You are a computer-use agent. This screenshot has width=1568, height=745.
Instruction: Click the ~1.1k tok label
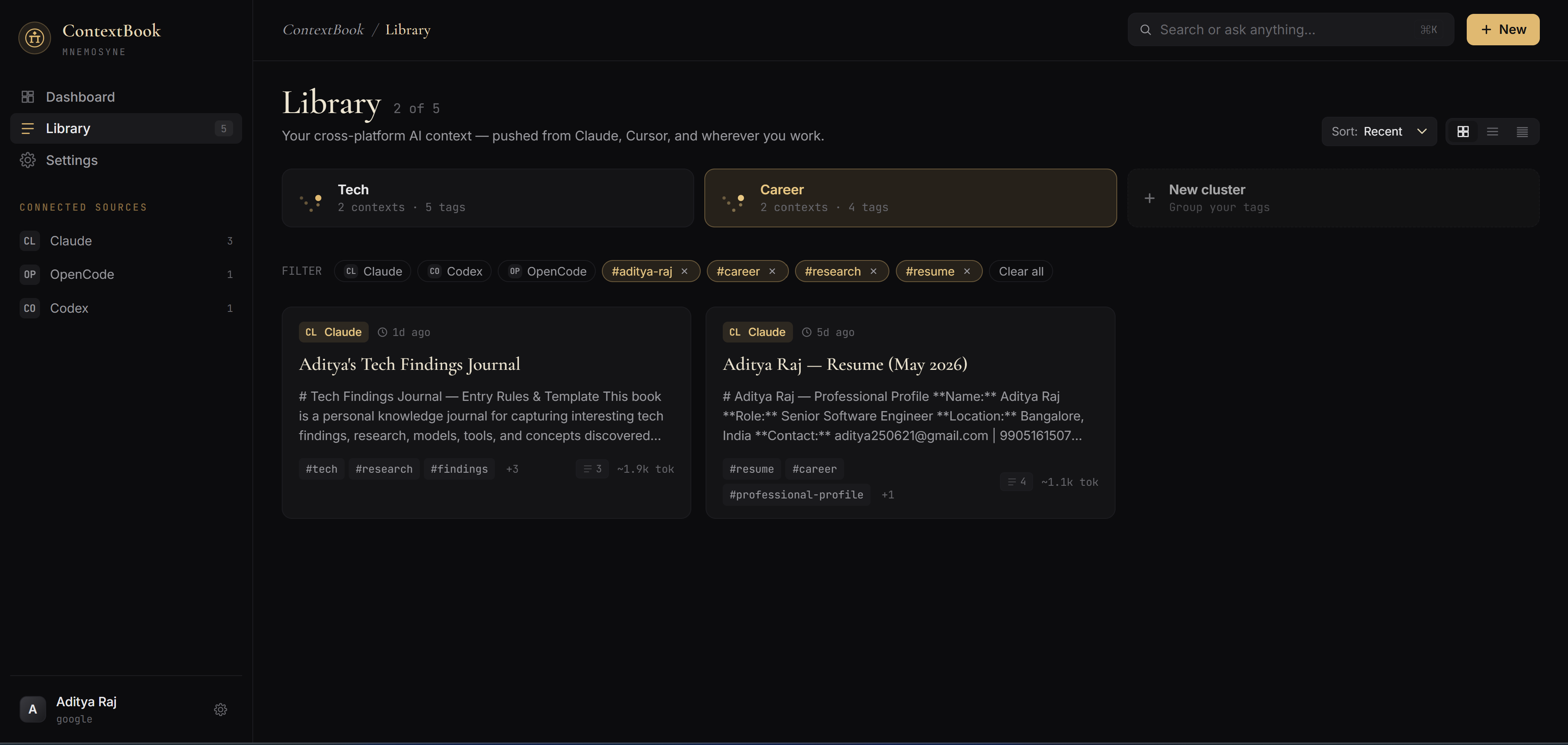[x=1069, y=482]
